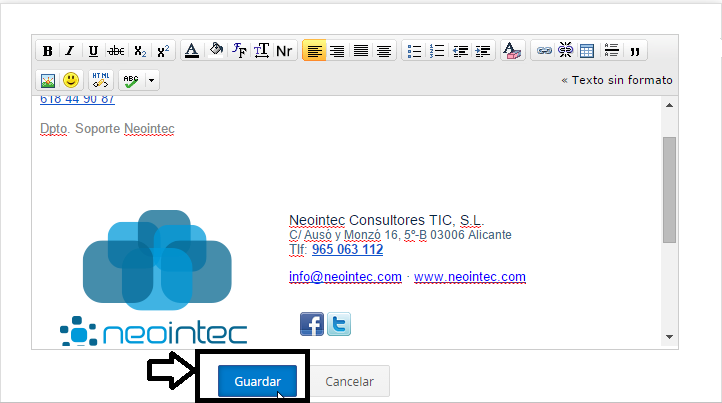Apply superscript formatting
Viewport: 722px width, 403px height.
tap(163, 51)
